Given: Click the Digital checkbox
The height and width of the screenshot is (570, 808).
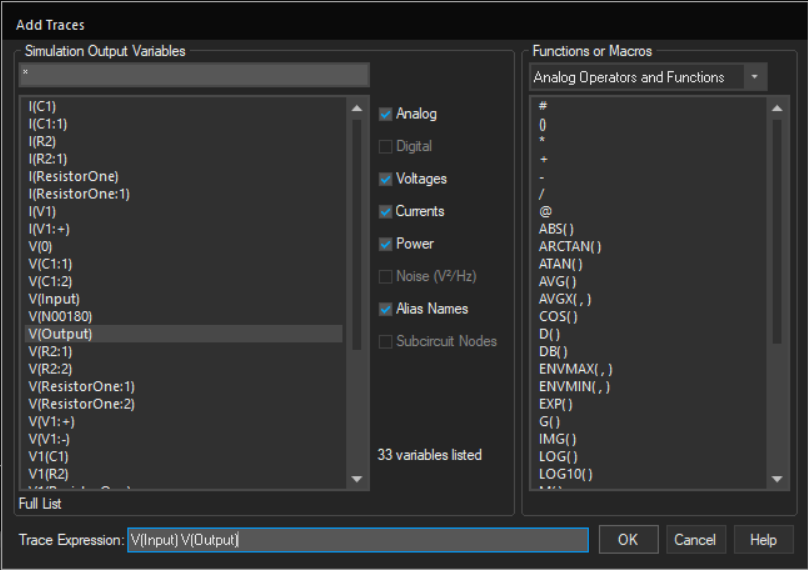Looking at the screenshot, I should pyautogui.click(x=385, y=146).
